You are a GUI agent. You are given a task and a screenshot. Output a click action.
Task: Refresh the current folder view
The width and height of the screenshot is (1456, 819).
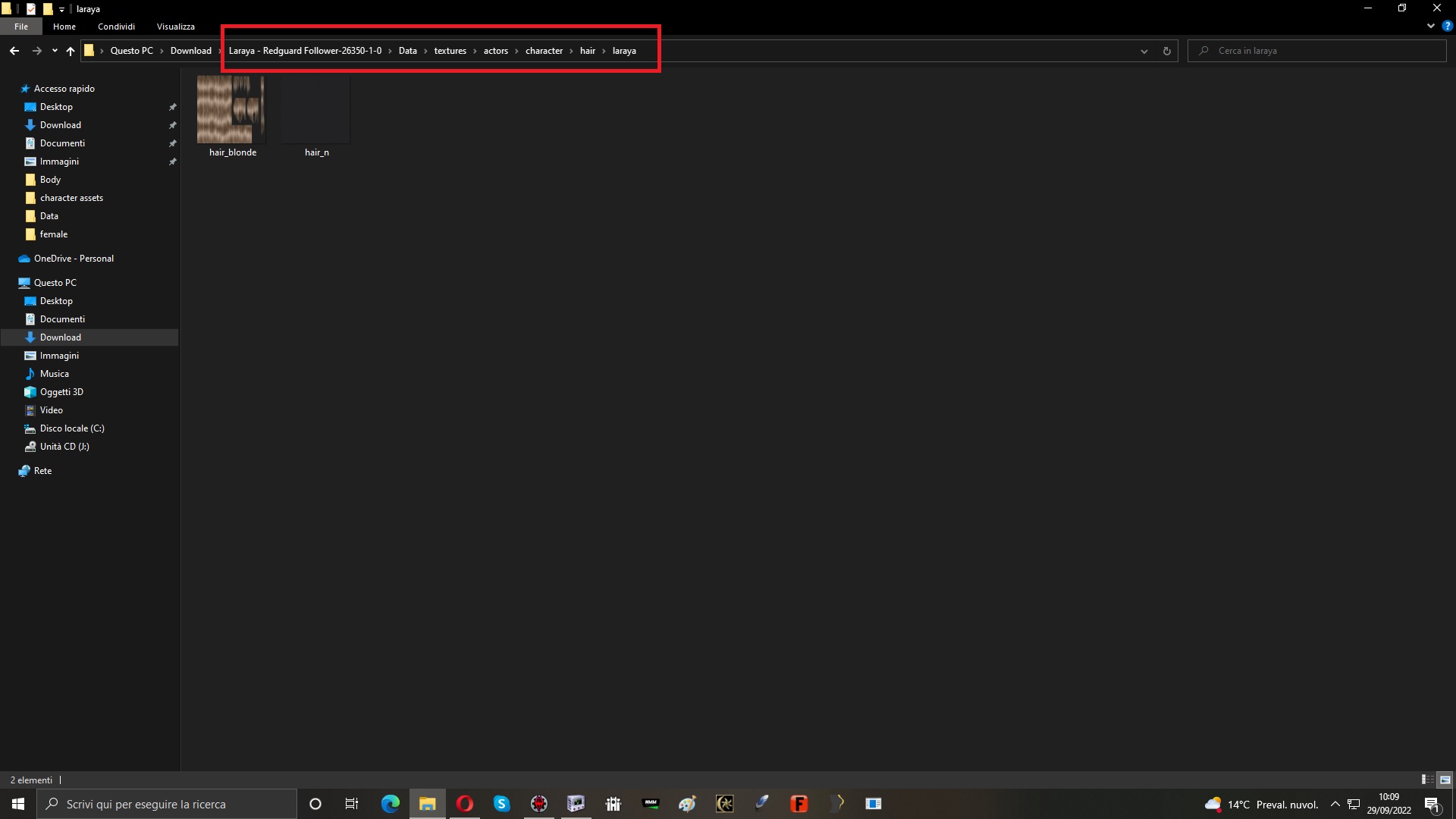click(x=1166, y=51)
